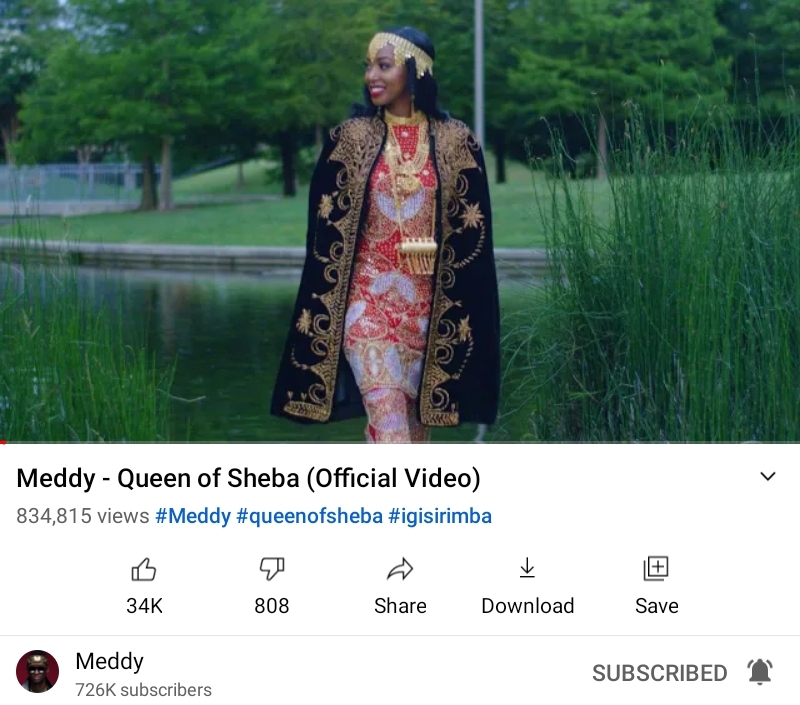This screenshot has width=800, height=705.
Task: Open Meddy channel avatar
Action: point(37,671)
